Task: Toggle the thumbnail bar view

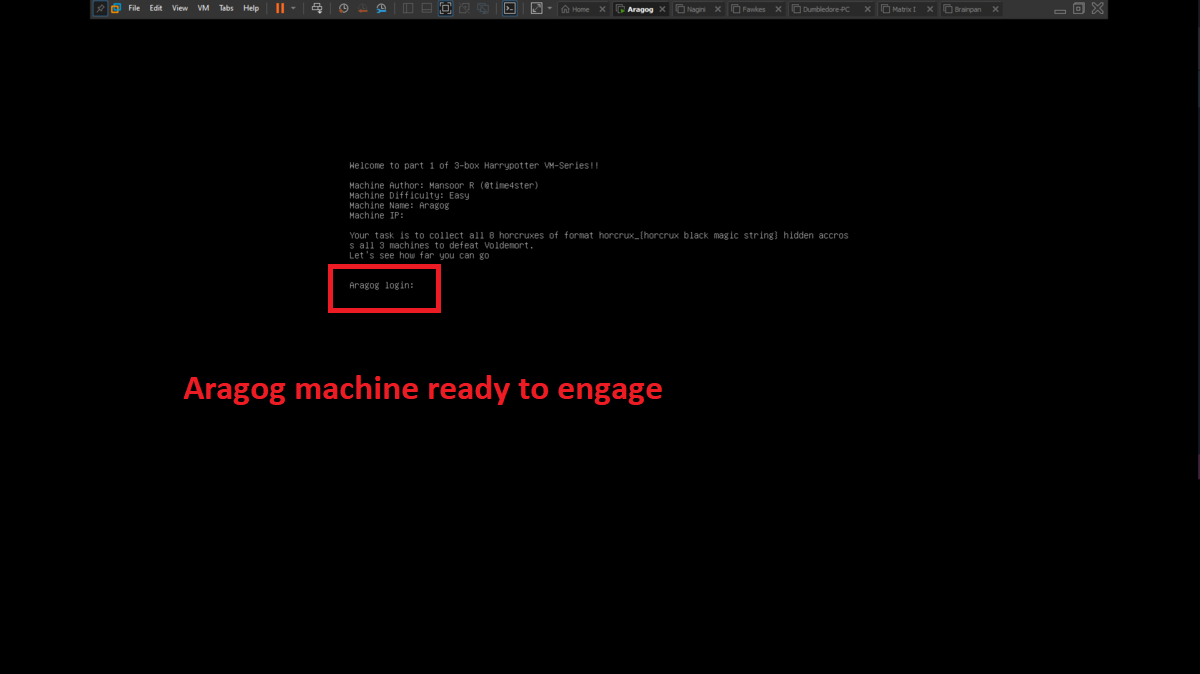Action: click(427, 8)
